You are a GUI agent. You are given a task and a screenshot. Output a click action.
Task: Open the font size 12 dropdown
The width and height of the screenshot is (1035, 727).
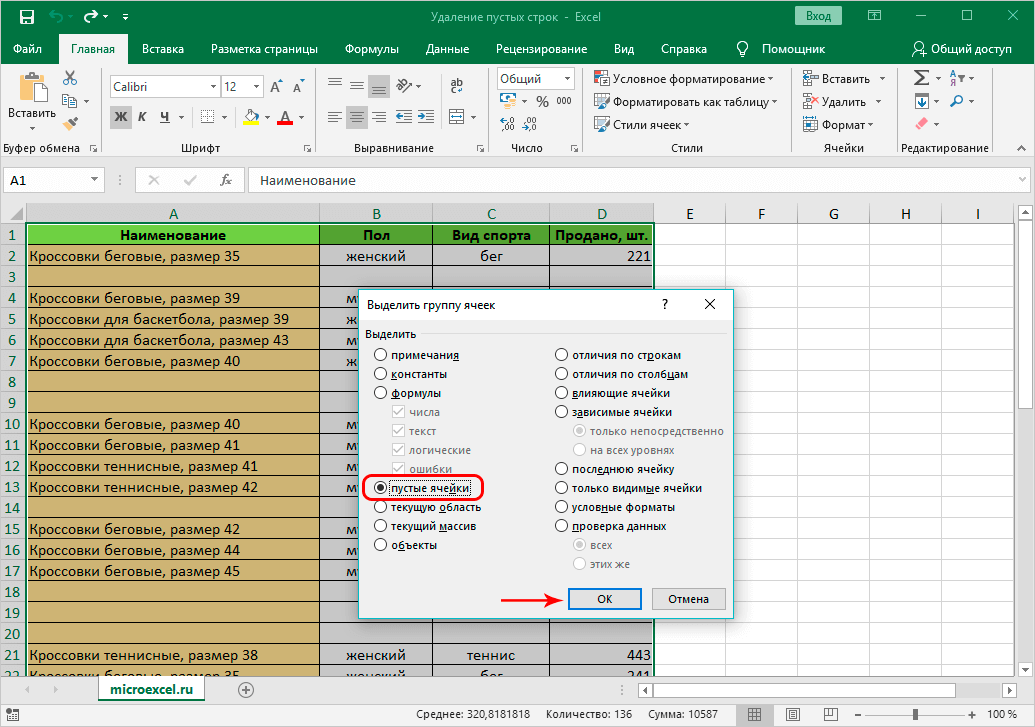pos(257,87)
